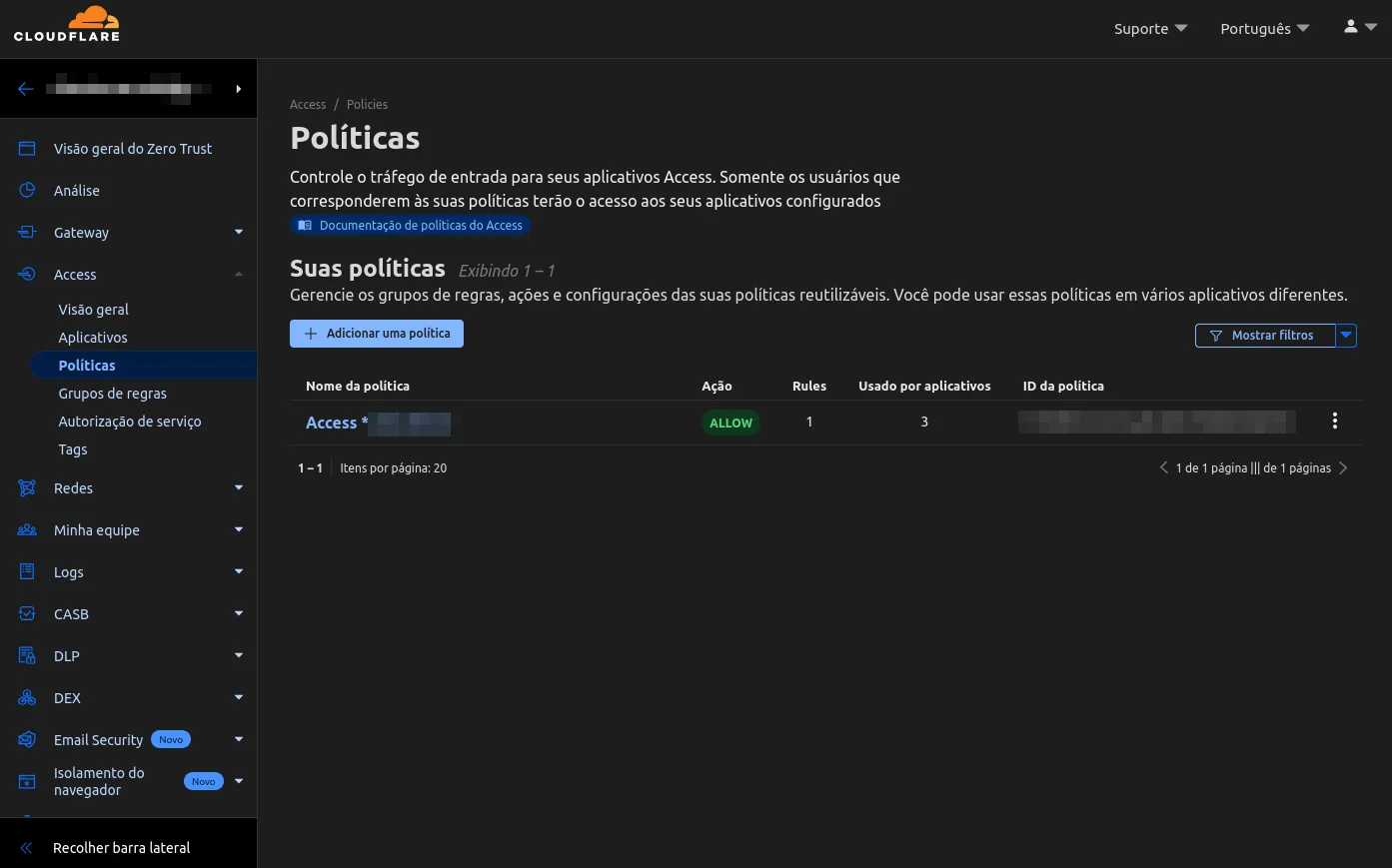Expand the Gateway sidebar section
This screenshot has width=1392, height=868.
tap(239, 232)
